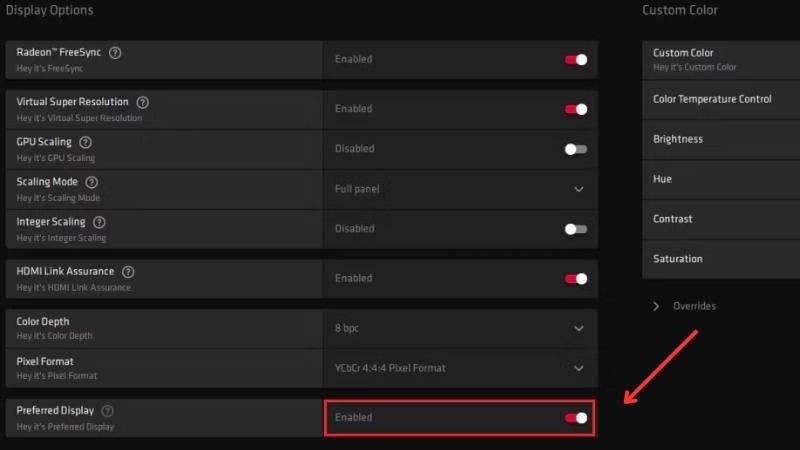Select the Color Temperature Control row
The image size is (800, 450).
pyautogui.click(x=721, y=99)
